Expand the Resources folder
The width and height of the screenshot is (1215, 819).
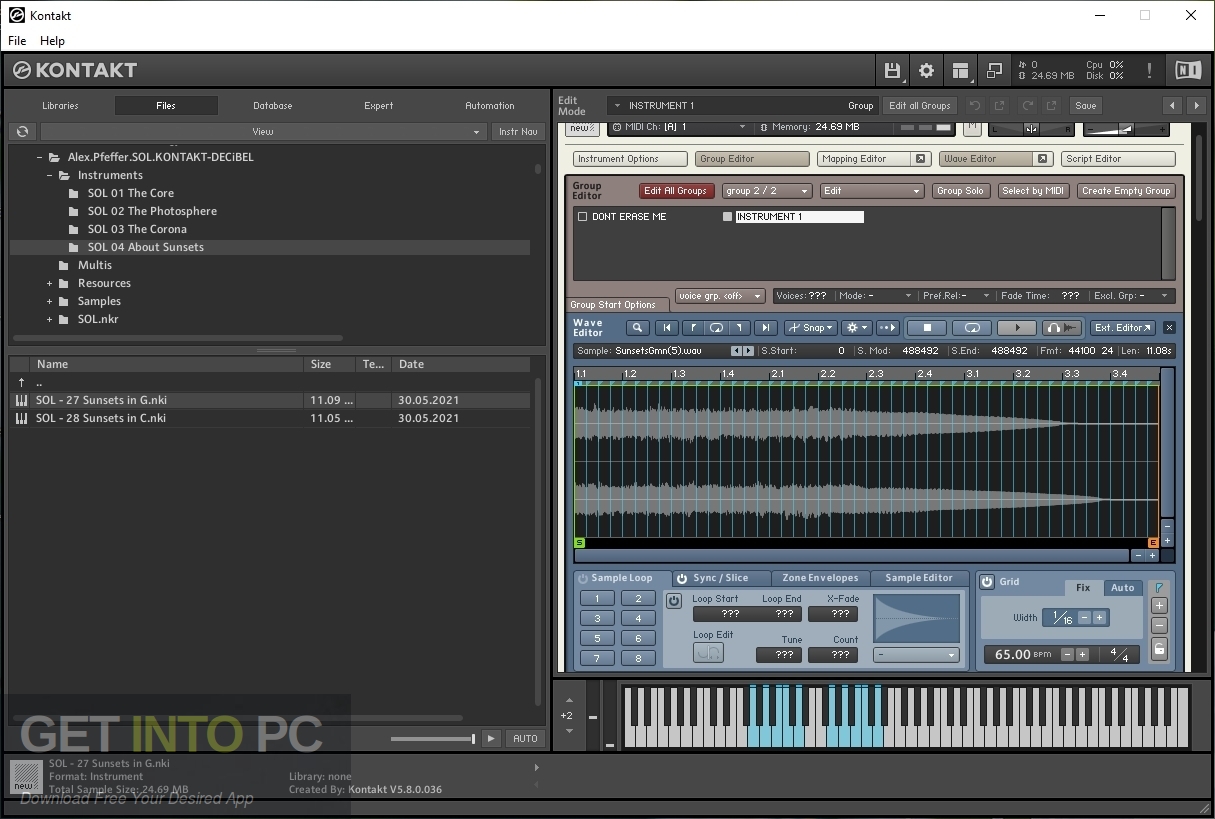49,283
